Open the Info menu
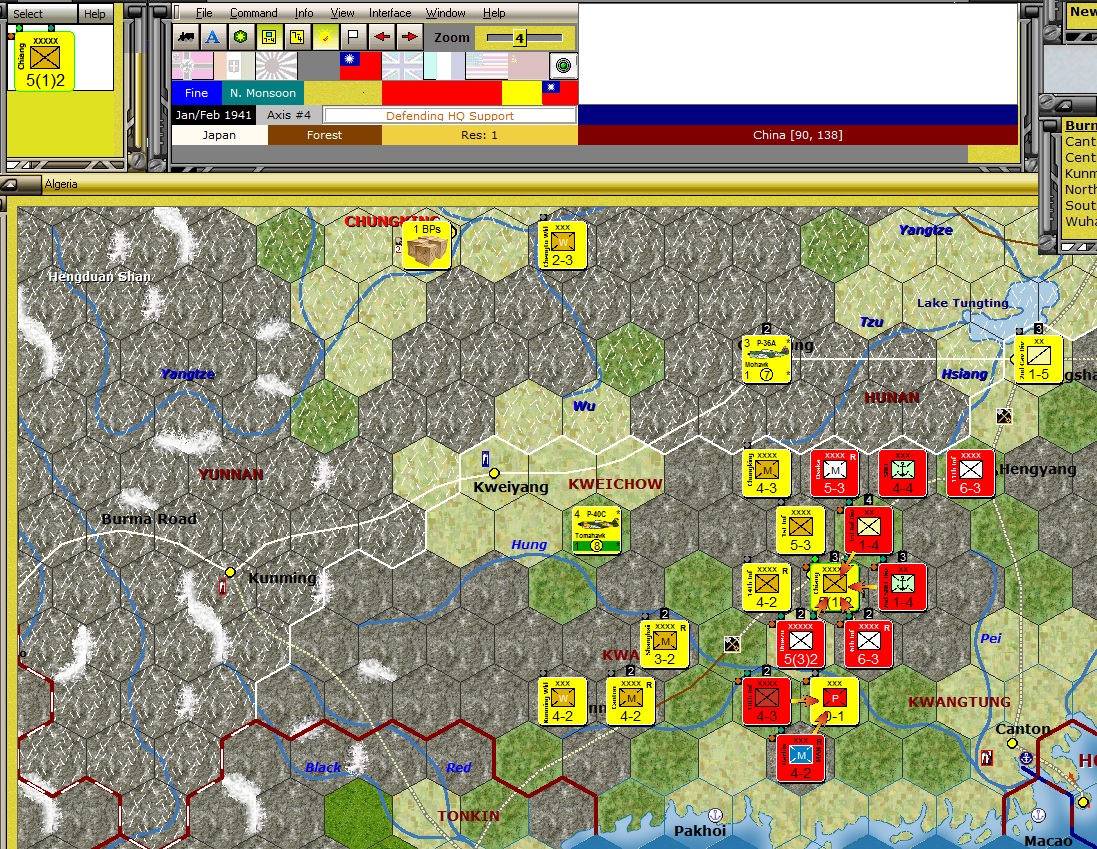Screen dimensions: 1097x849 pos(304,13)
